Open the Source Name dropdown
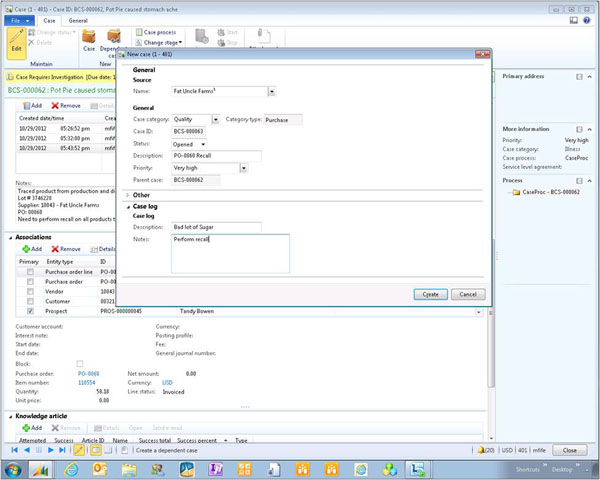The width and height of the screenshot is (600, 480). 271,91
